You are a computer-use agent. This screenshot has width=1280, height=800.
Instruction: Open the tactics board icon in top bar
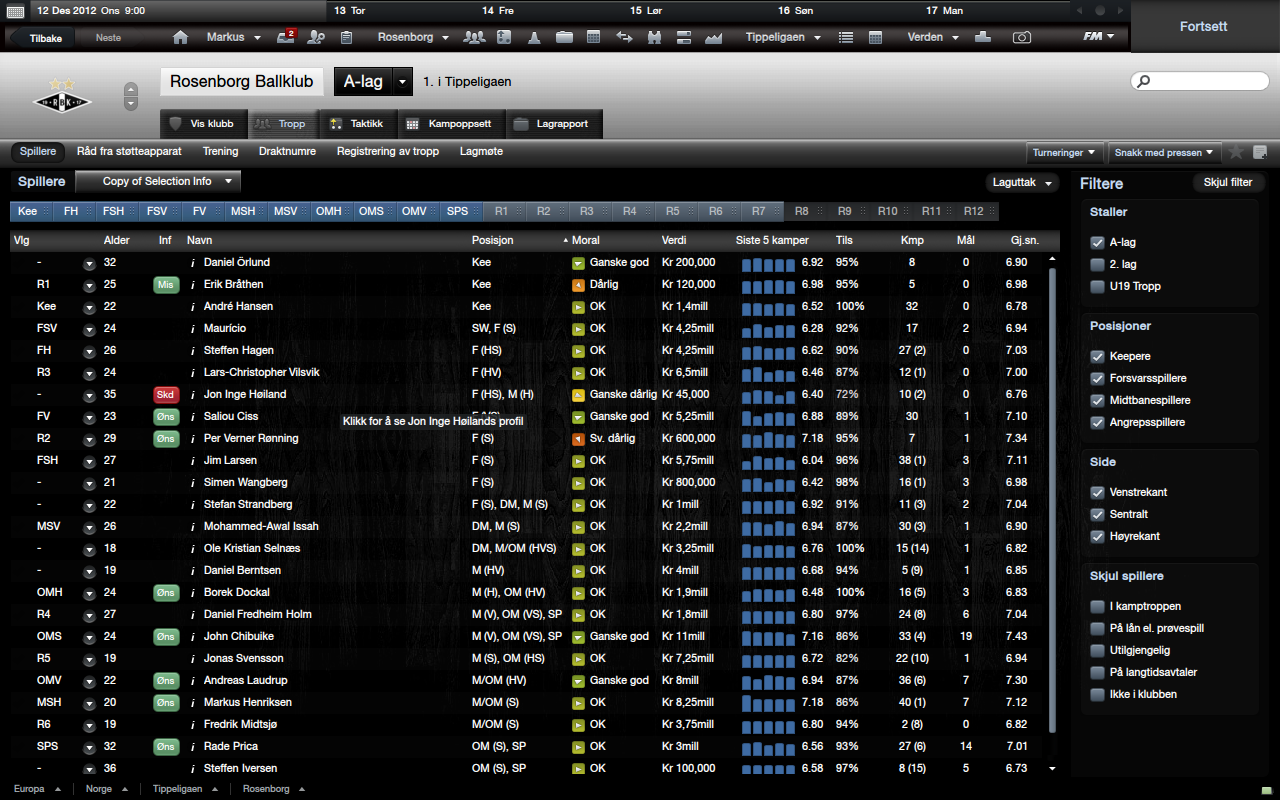pyautogui.click(x=504, y=37)
